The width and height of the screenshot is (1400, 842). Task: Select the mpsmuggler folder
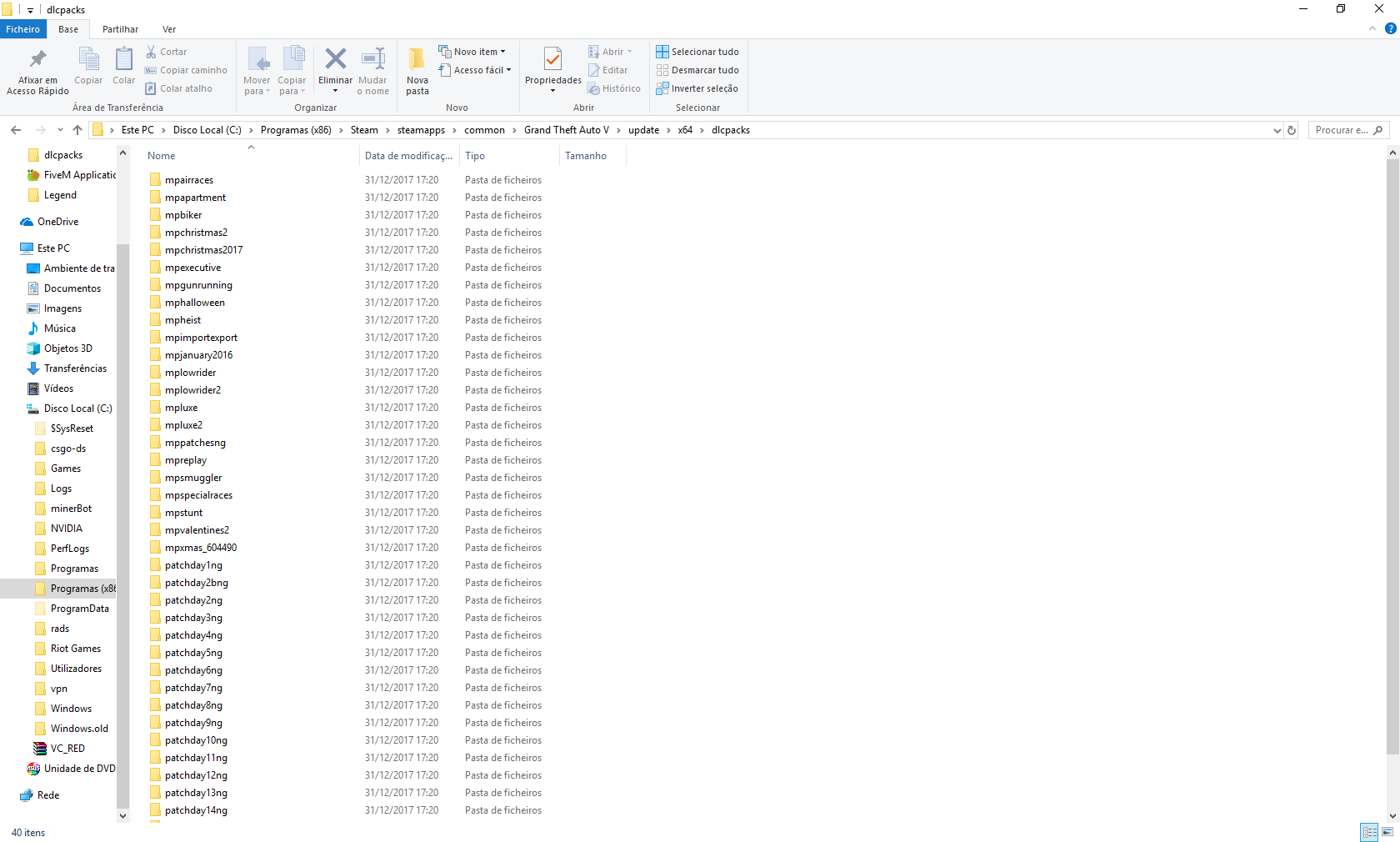[193, 478]
